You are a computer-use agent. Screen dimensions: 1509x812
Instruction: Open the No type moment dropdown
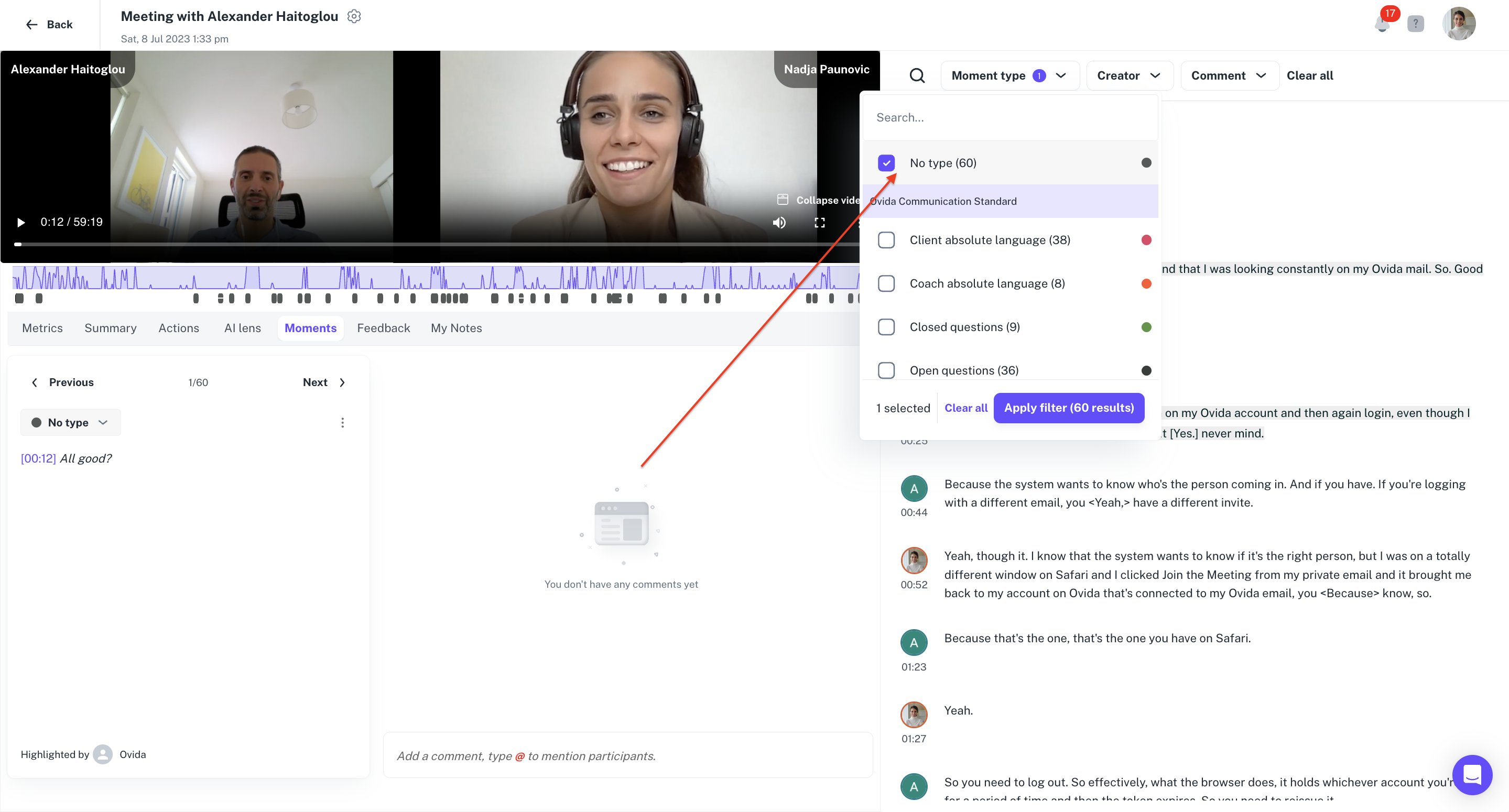tap(70, 423)
